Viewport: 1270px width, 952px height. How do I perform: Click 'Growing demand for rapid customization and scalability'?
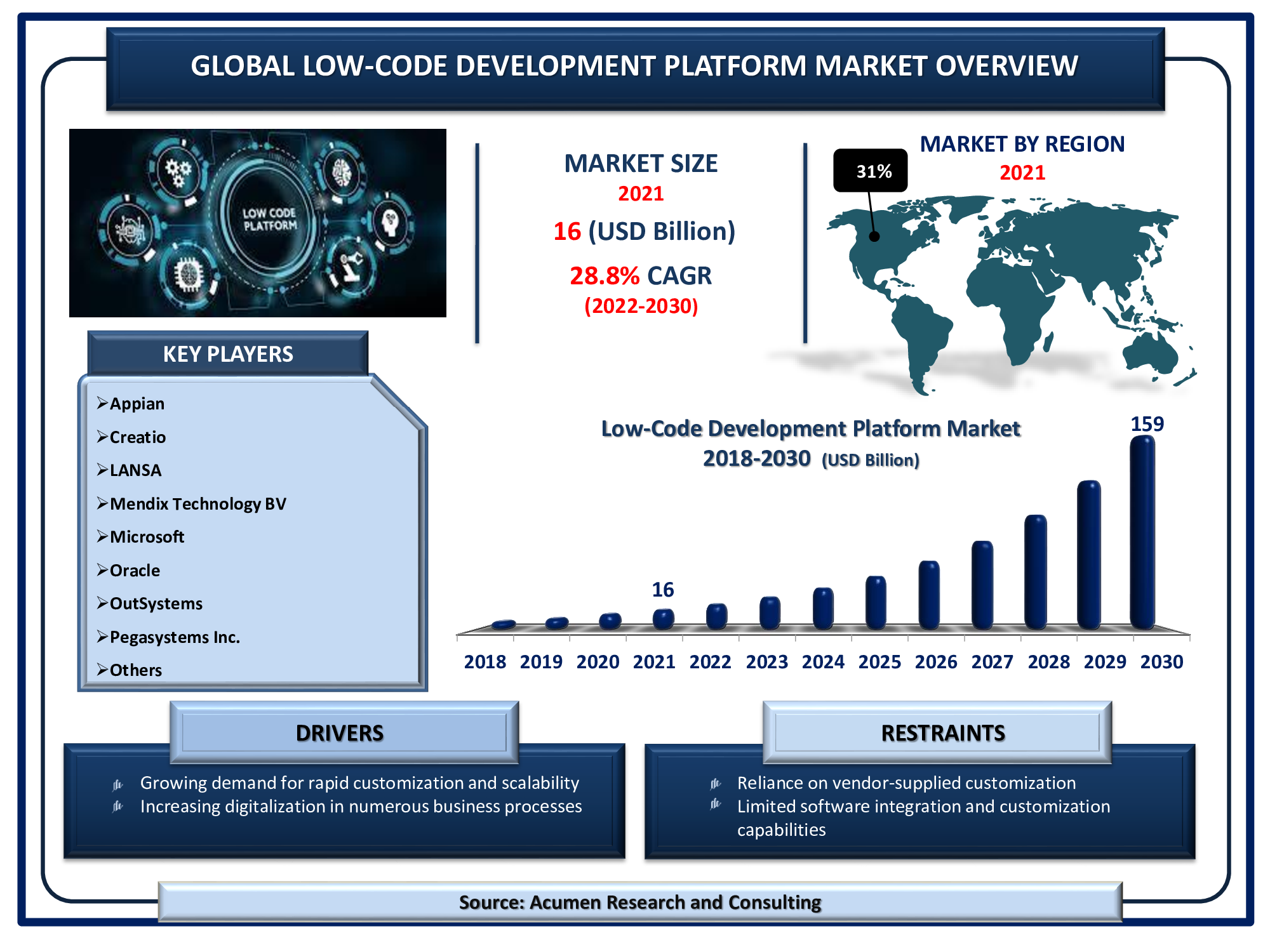pyautogui.click(x=359, y=783)
